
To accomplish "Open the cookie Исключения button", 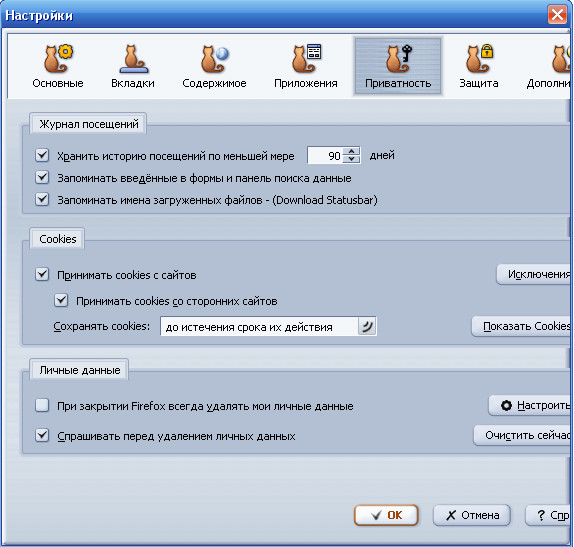I will (534, 274).
